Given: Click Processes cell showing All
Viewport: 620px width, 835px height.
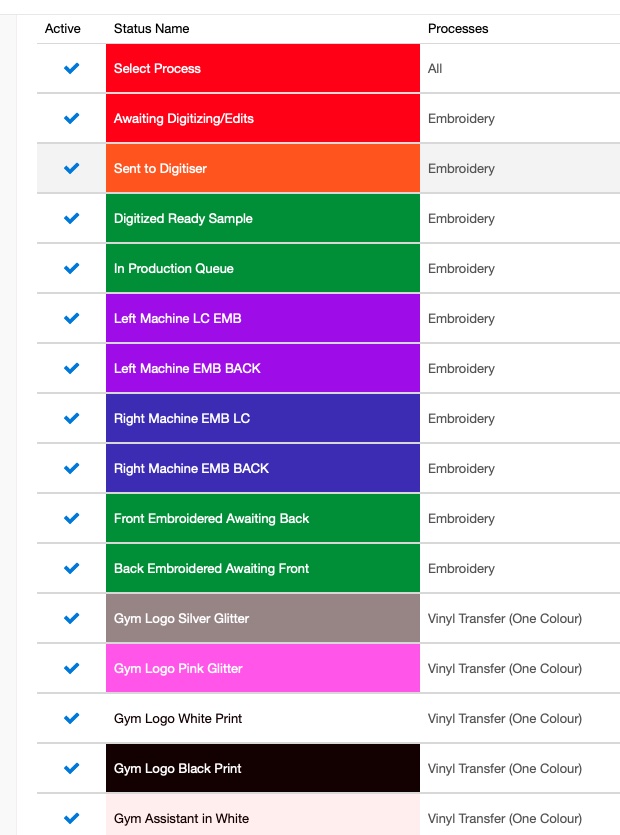Looking at the screenshot, I should (x=435, y=69).
